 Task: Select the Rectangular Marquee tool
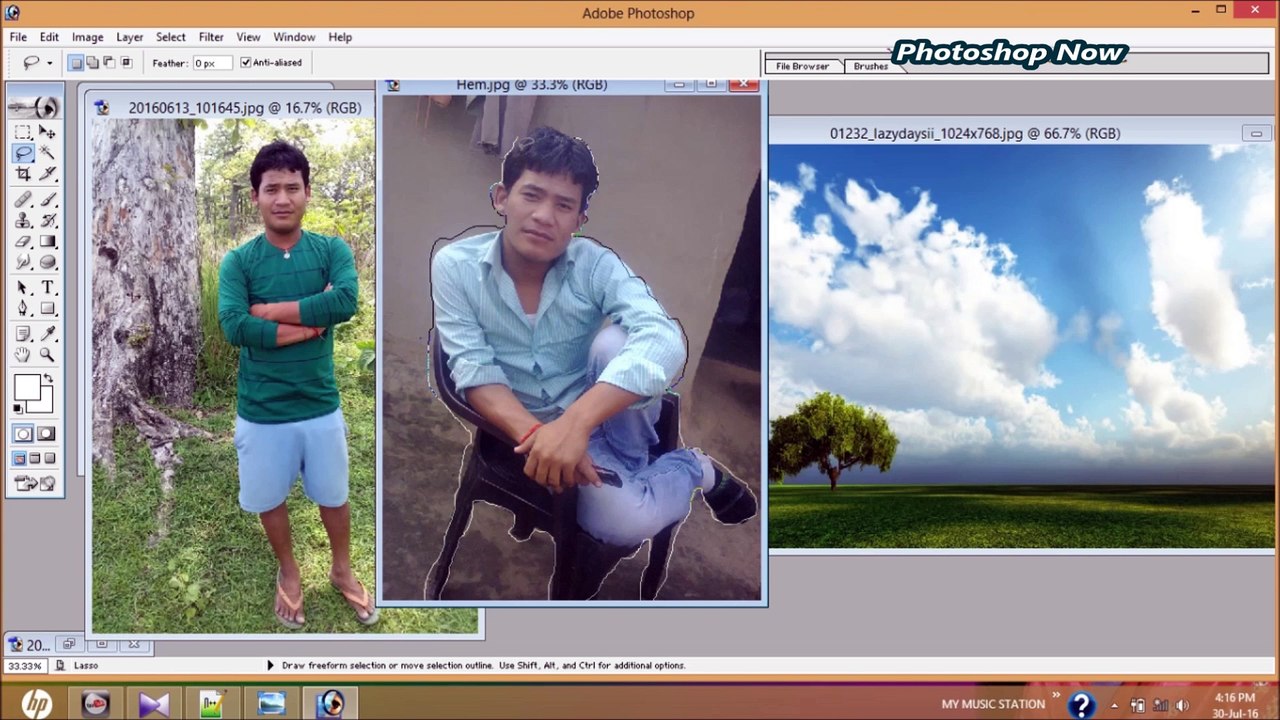coord(23,132)
